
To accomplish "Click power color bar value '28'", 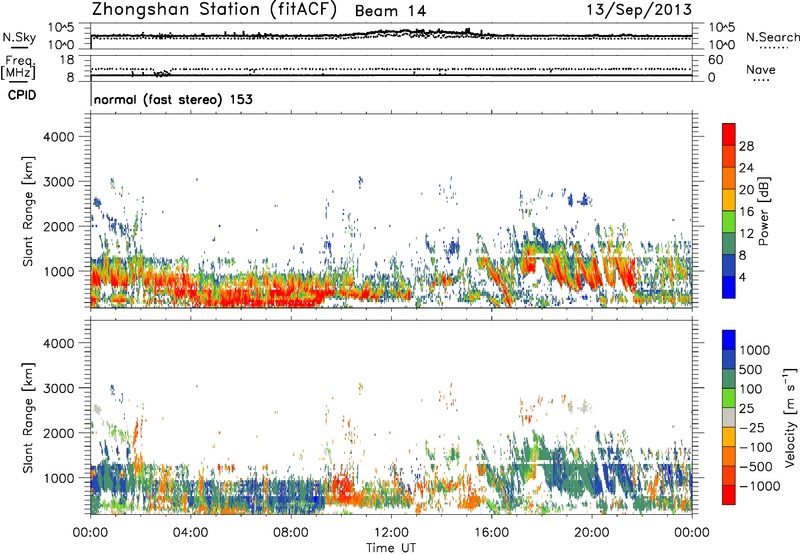I will pyautogui.click(x=746, y=146).
